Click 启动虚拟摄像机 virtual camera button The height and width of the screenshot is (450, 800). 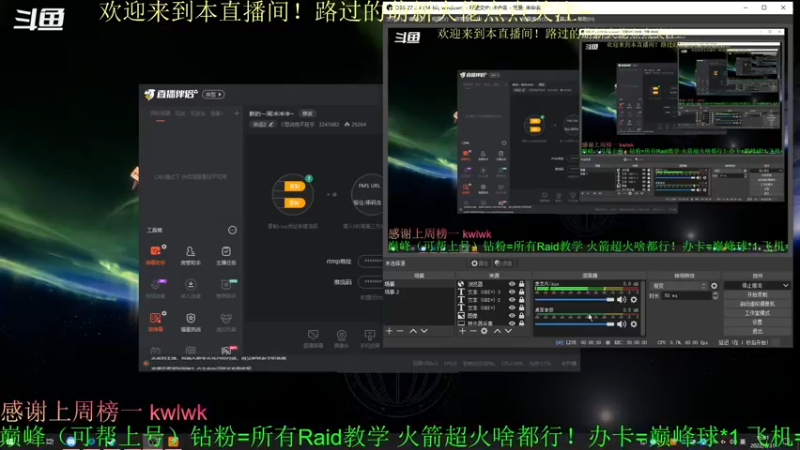point(757,304)
